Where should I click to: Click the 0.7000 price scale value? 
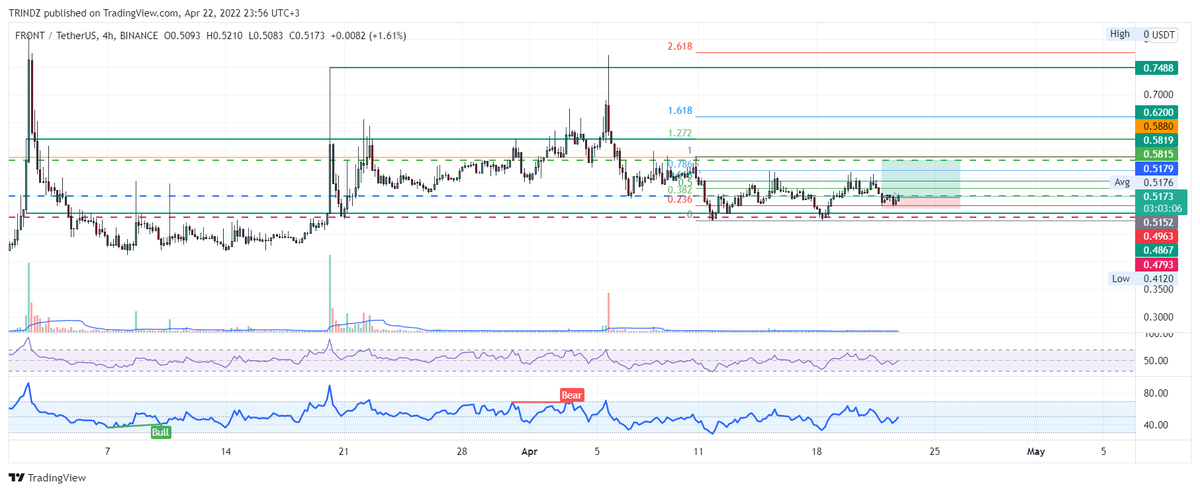1158,94
